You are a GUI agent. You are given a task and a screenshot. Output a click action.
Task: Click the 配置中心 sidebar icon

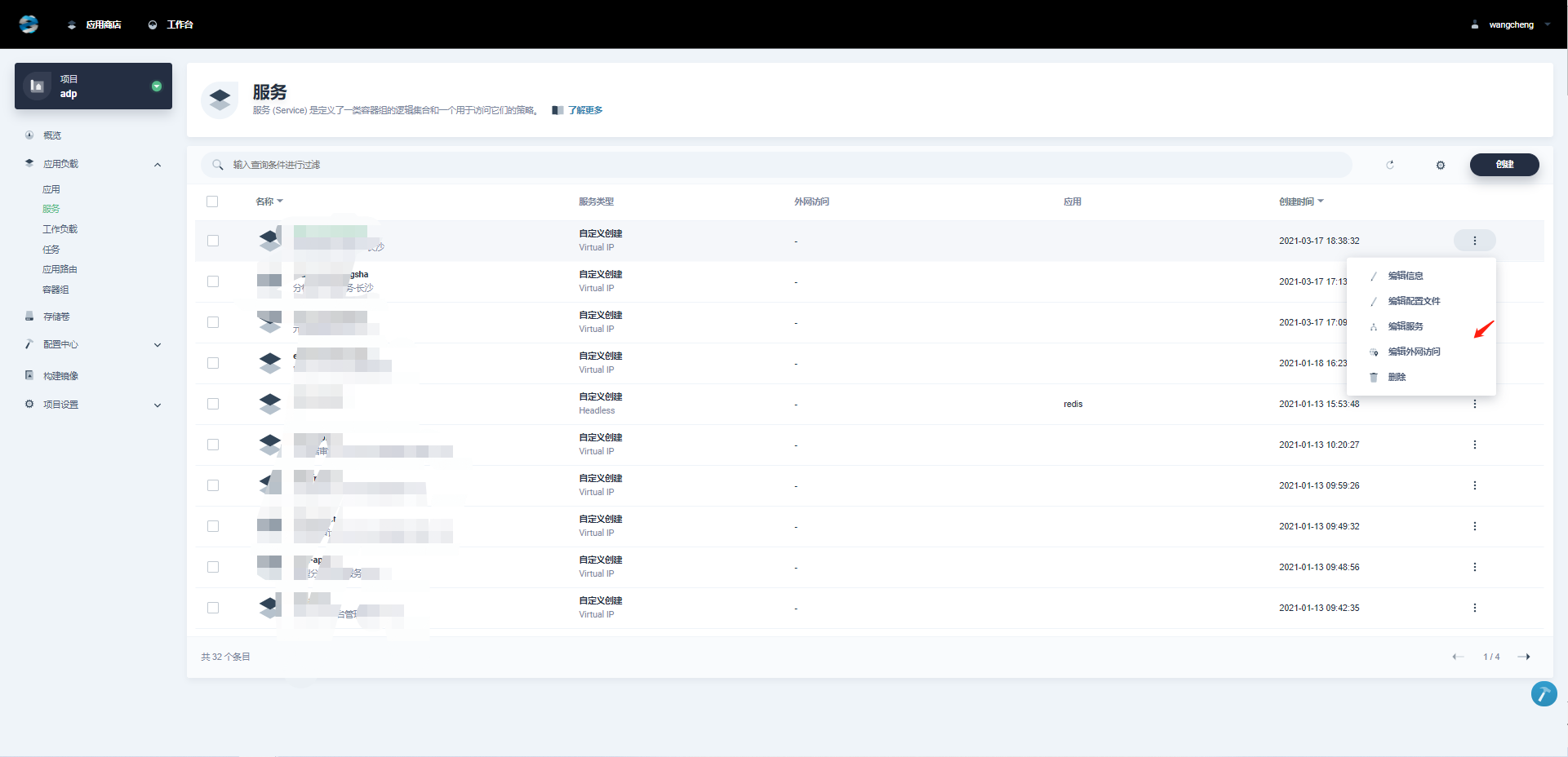[x=29, y=344]
